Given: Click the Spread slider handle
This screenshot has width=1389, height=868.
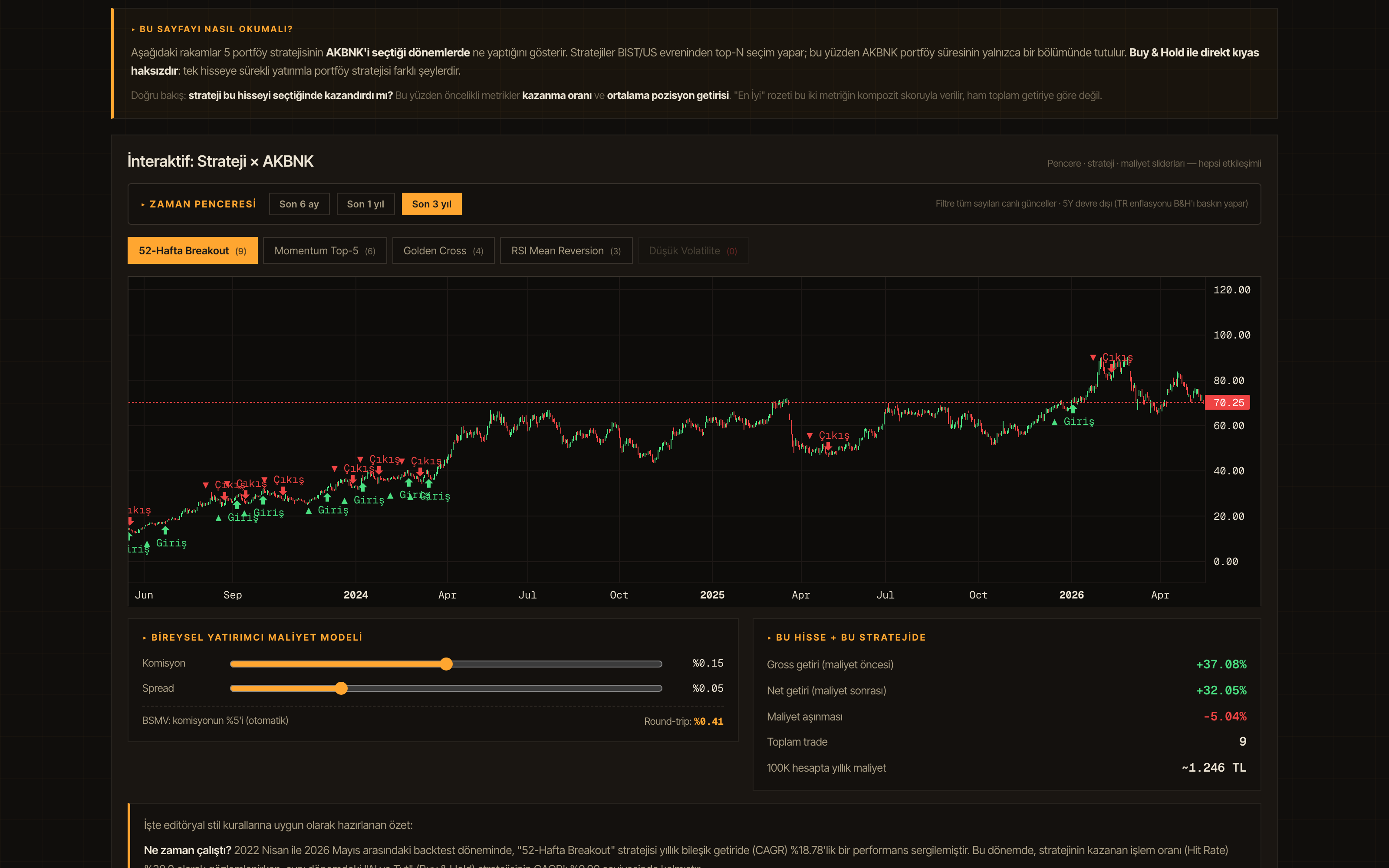Looking at the screenshot, I should click(x=342, y=688).
